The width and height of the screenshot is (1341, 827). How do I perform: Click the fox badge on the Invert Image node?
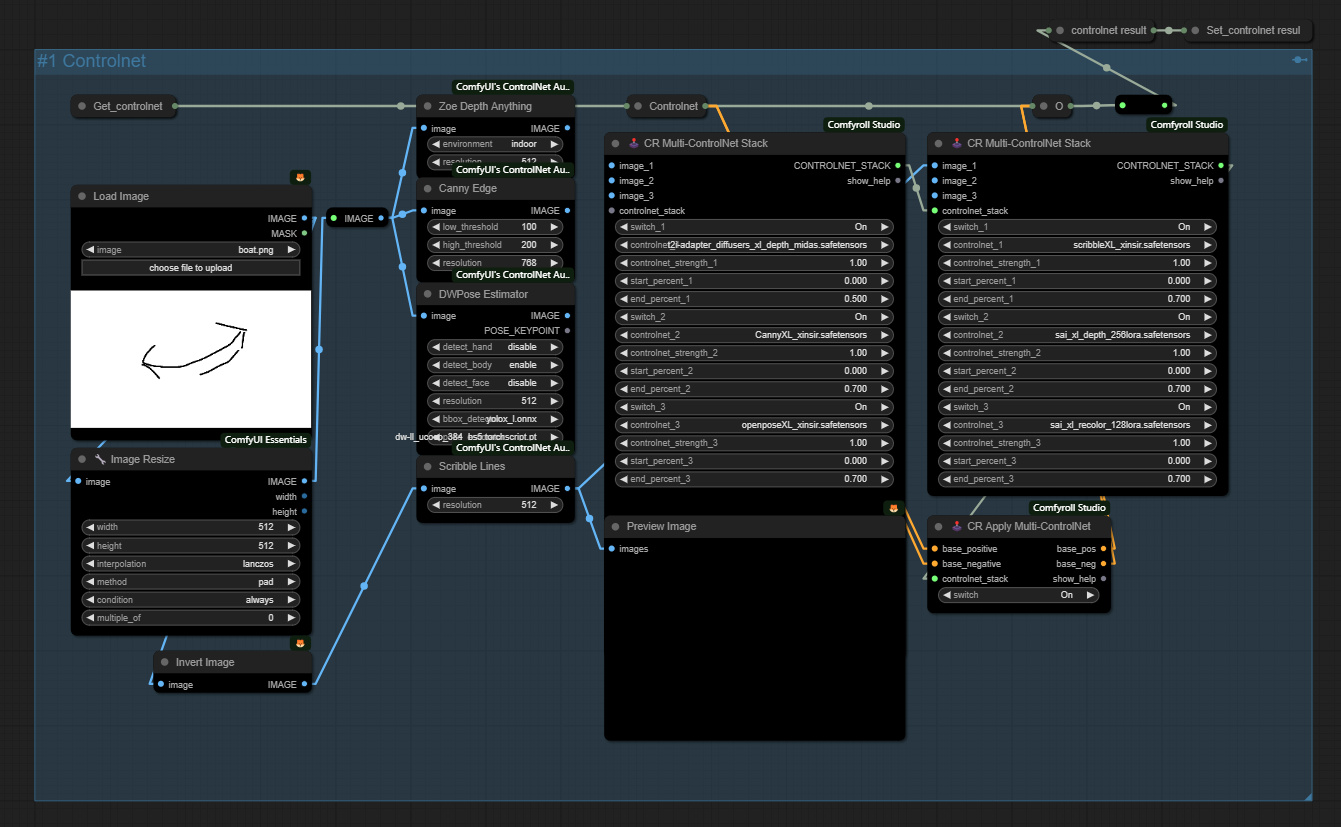point(300,642)
